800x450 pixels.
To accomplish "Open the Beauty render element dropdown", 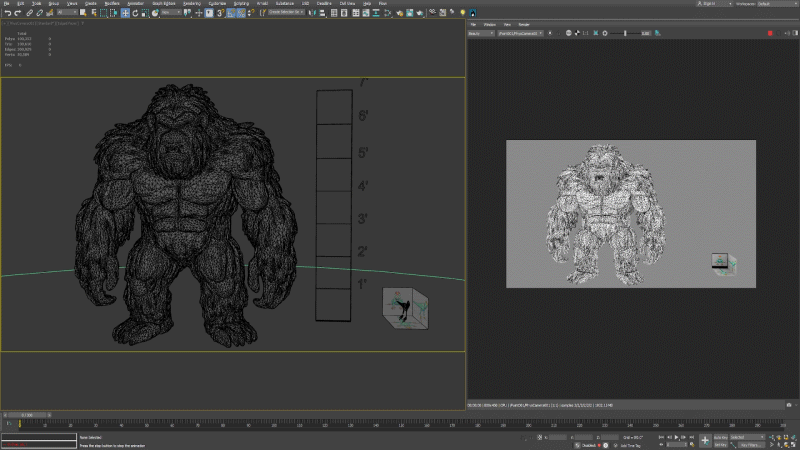I will [x=481, y=33].
